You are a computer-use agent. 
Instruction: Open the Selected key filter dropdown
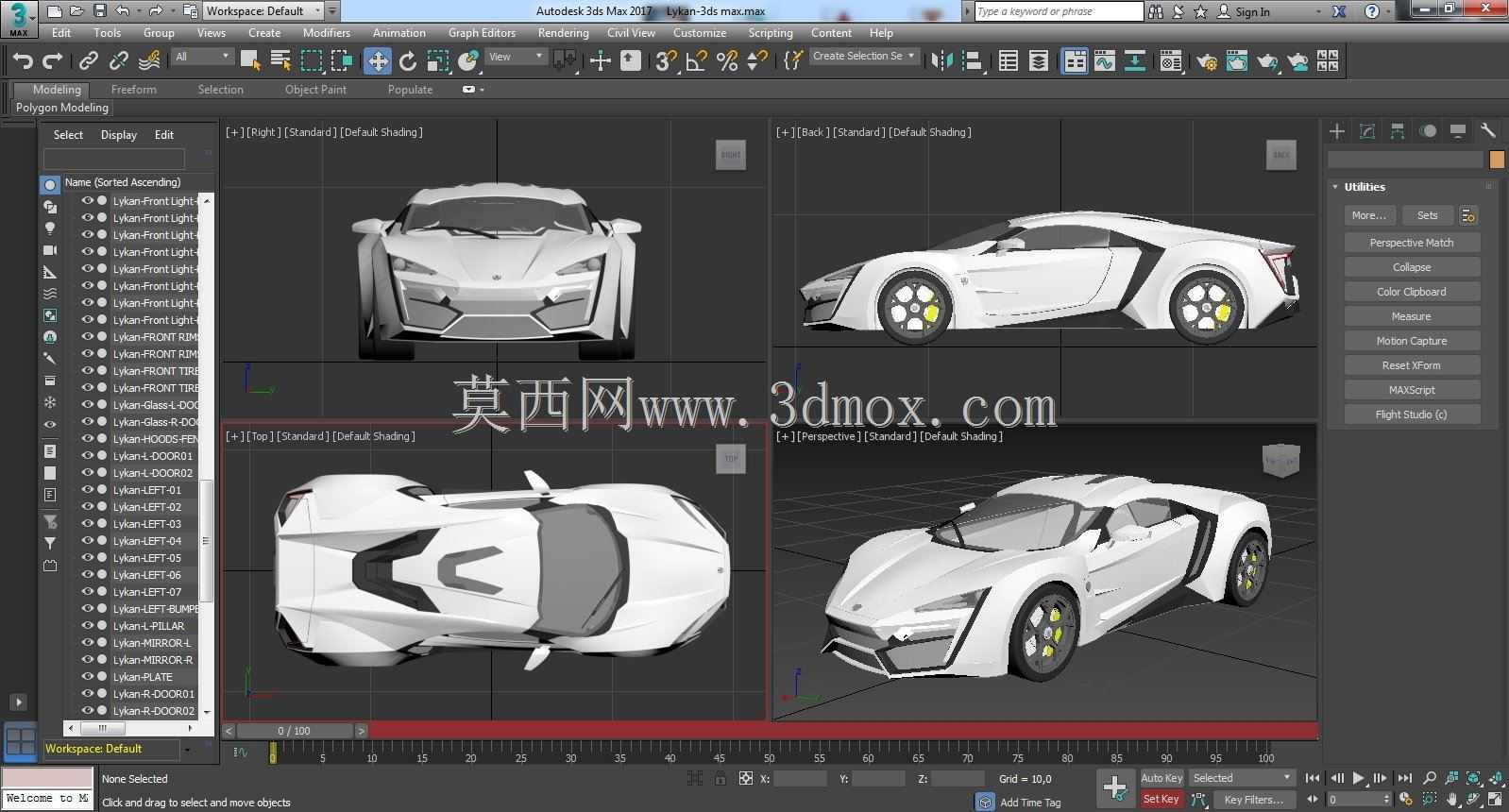pyautogui.click(x=1242, y=778)
